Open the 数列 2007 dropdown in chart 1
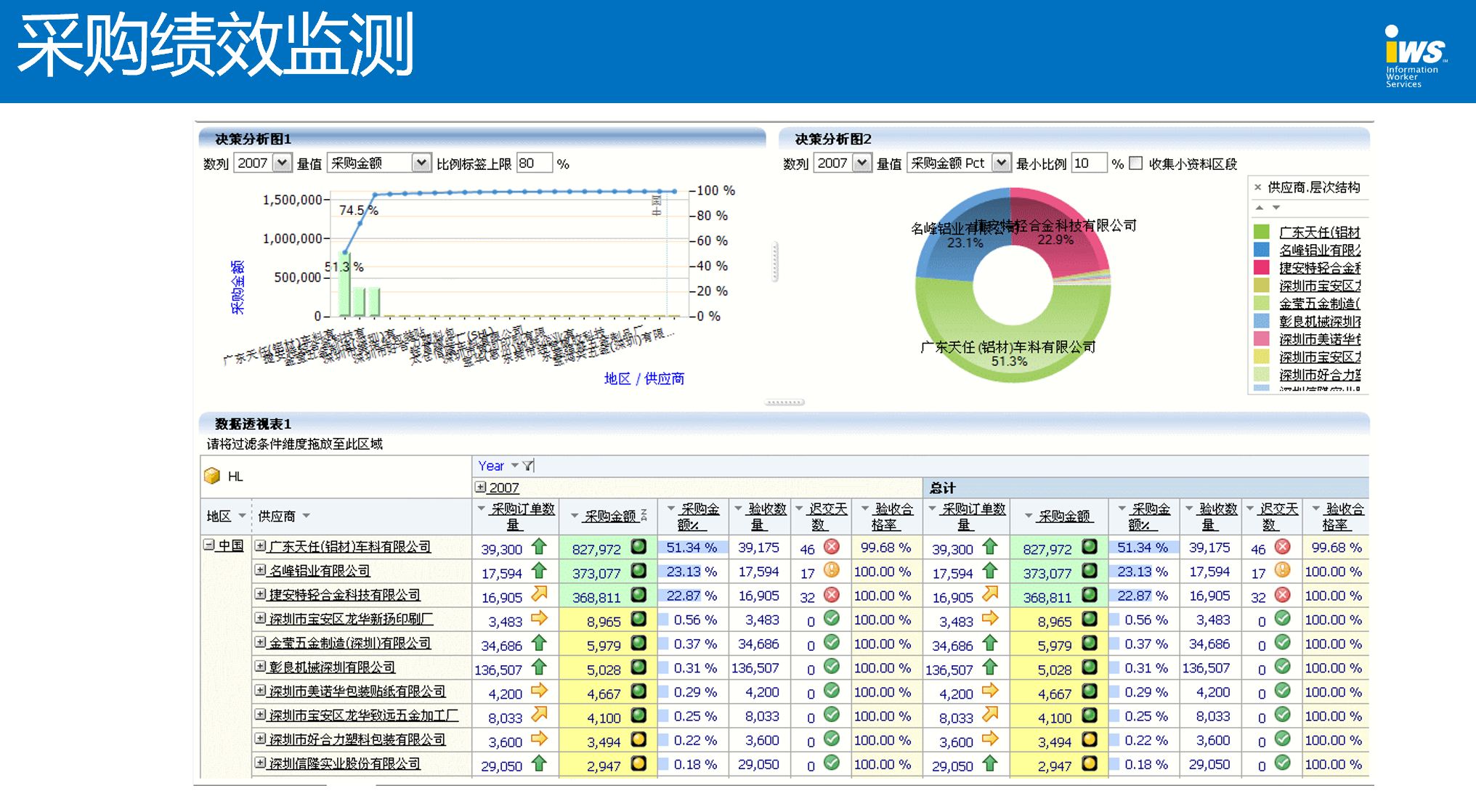 click(282, 163)
